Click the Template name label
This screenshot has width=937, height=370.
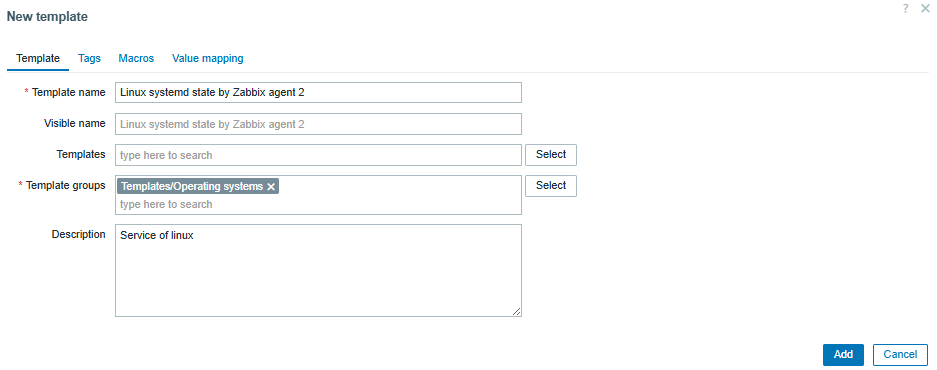point(69,93)
